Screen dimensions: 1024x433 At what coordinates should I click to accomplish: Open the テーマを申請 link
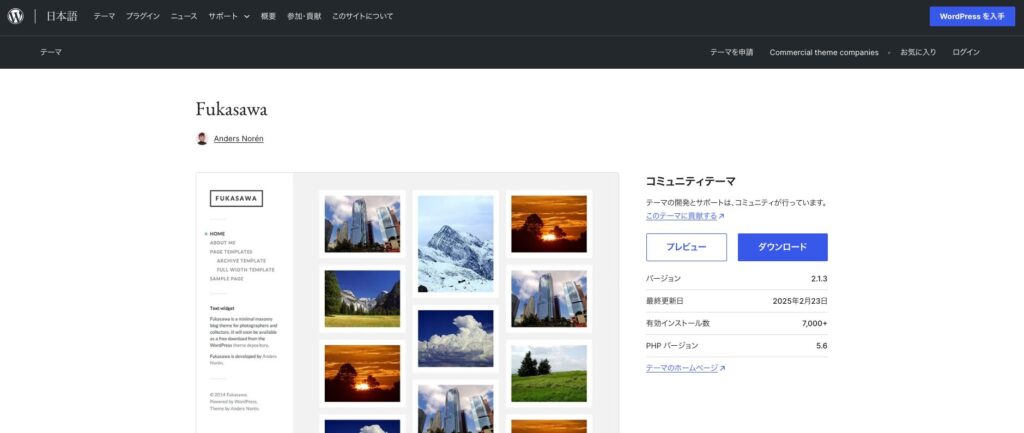click(731, 52)
